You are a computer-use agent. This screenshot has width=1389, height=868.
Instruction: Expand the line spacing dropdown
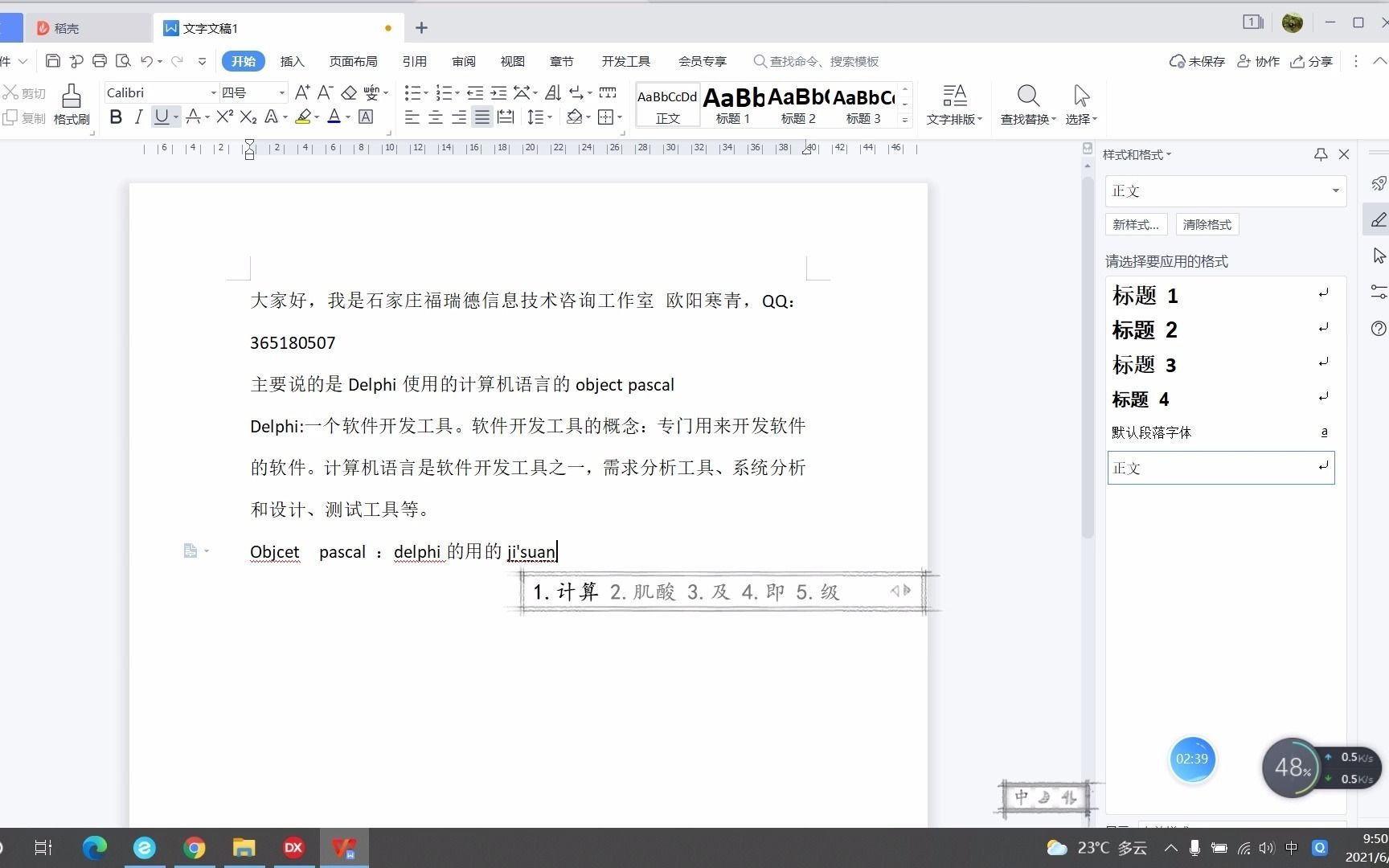point(550,117)
